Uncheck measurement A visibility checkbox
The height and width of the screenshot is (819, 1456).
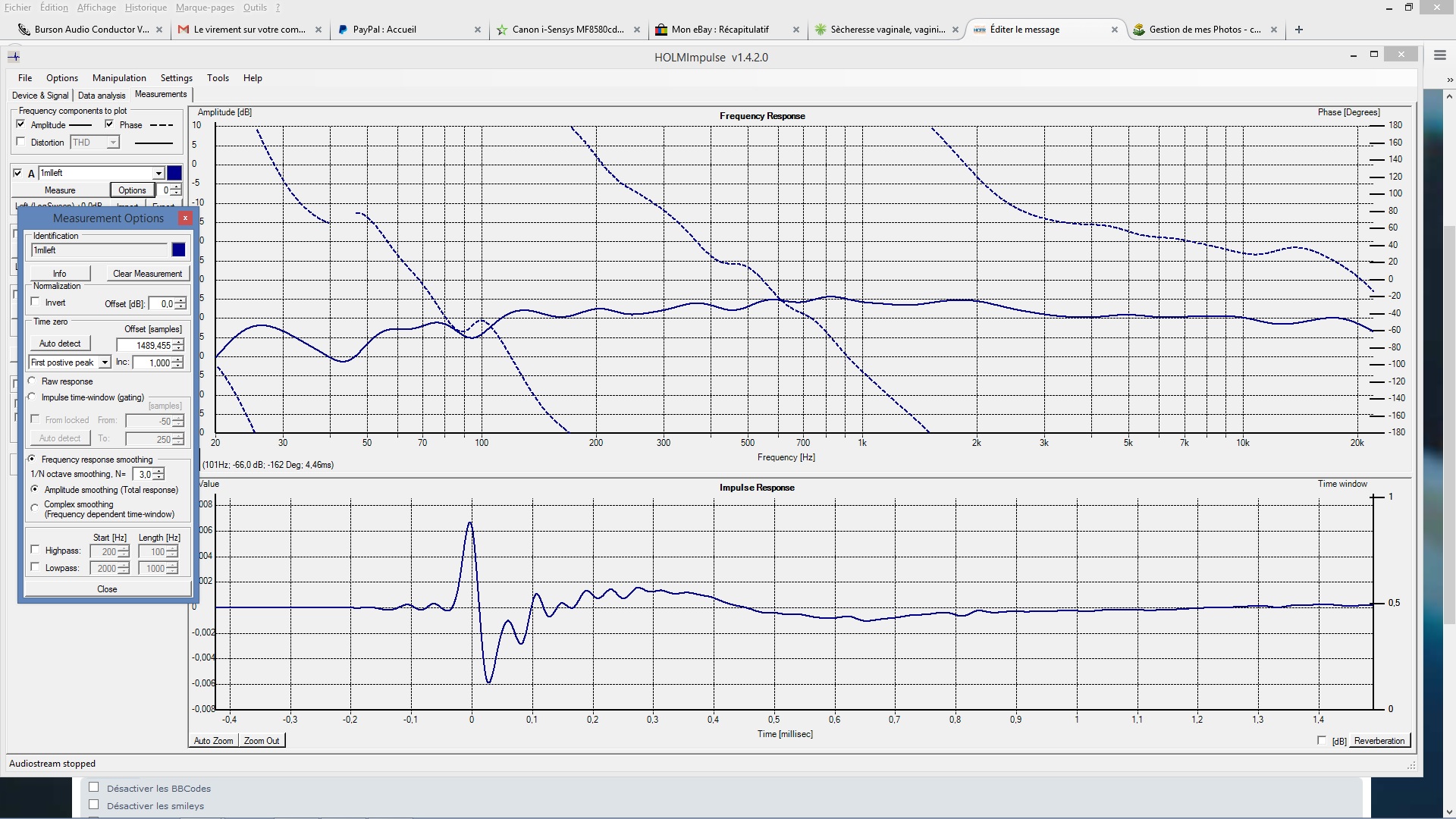[x=18, y=173]
